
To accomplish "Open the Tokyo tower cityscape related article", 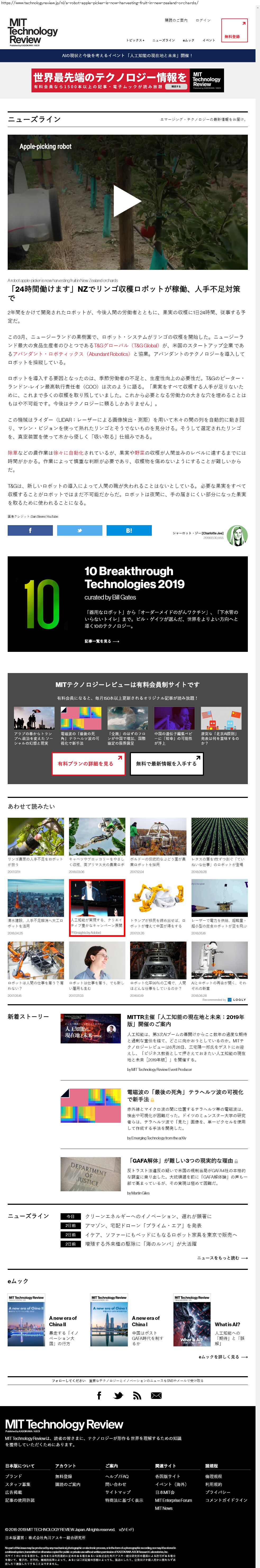I will tap(35, 898).
